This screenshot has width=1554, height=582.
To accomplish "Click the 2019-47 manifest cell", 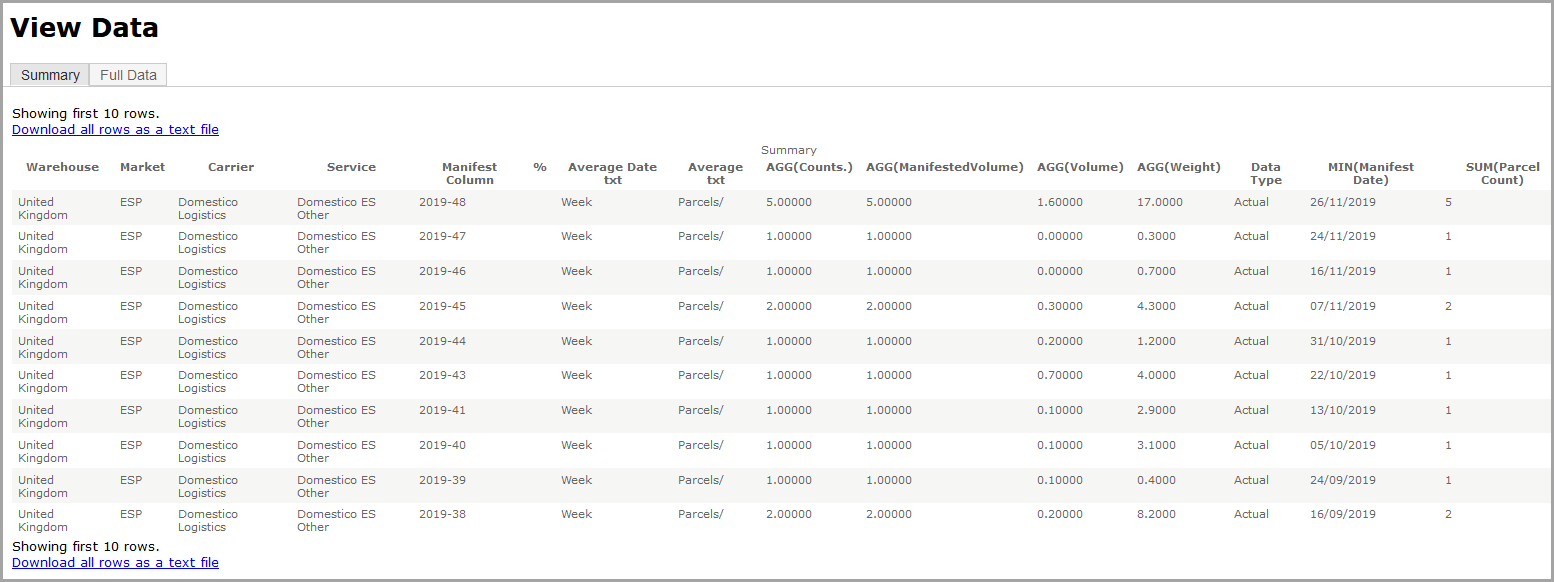I will click(x=442, y=236).
